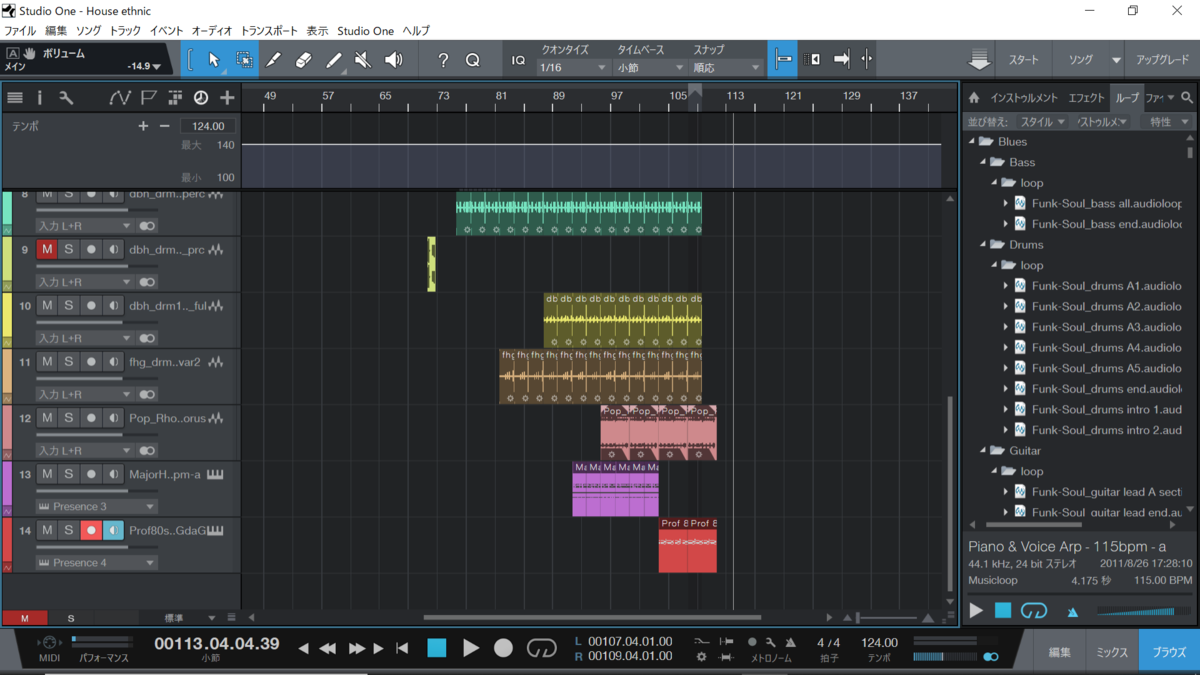Record arm track 12 Pop_Rho orus
This screenshot has height=675, width=1200.
[91, 418]
